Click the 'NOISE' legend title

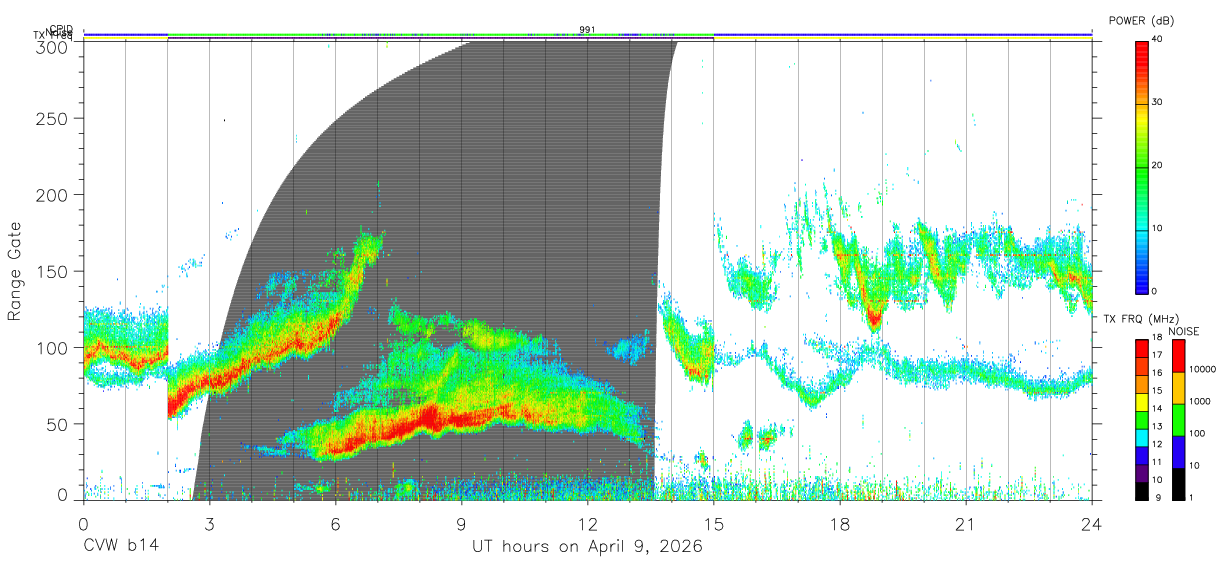coord(1183,331)
